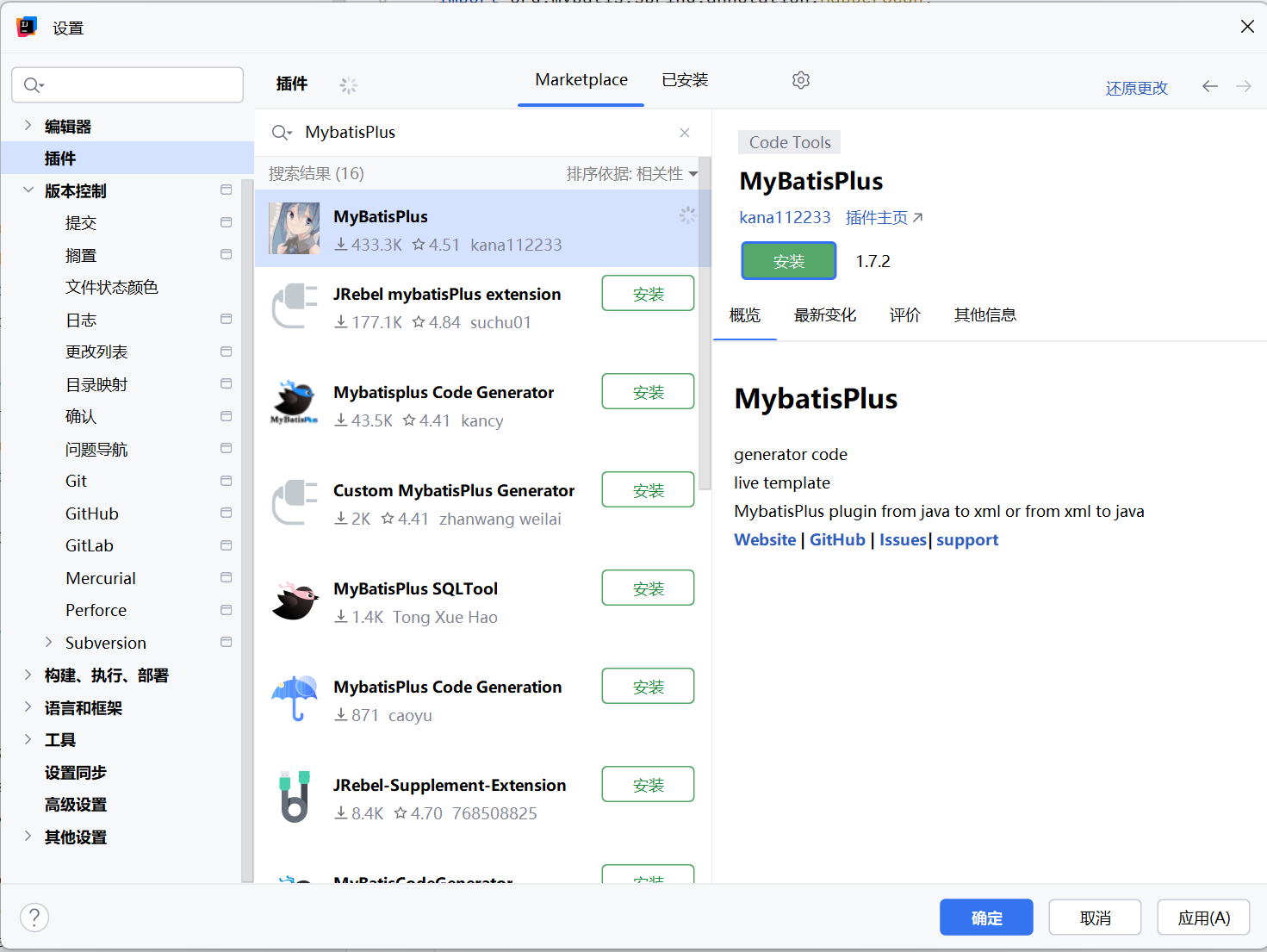Install MyBatisPlus with the green 安装 button

789,261
